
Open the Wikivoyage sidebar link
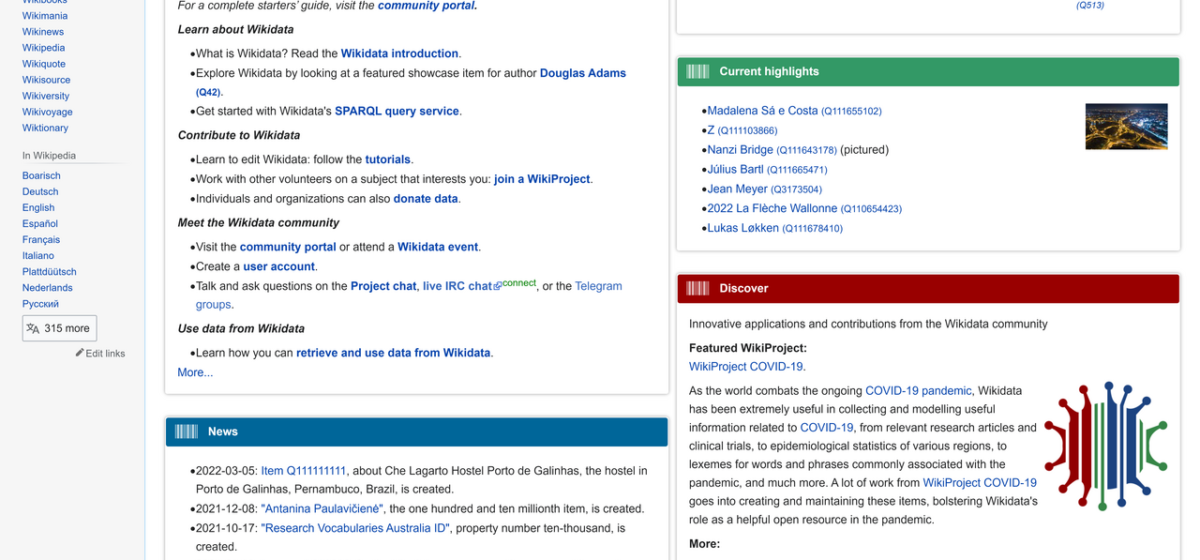(x=47, y=112)
